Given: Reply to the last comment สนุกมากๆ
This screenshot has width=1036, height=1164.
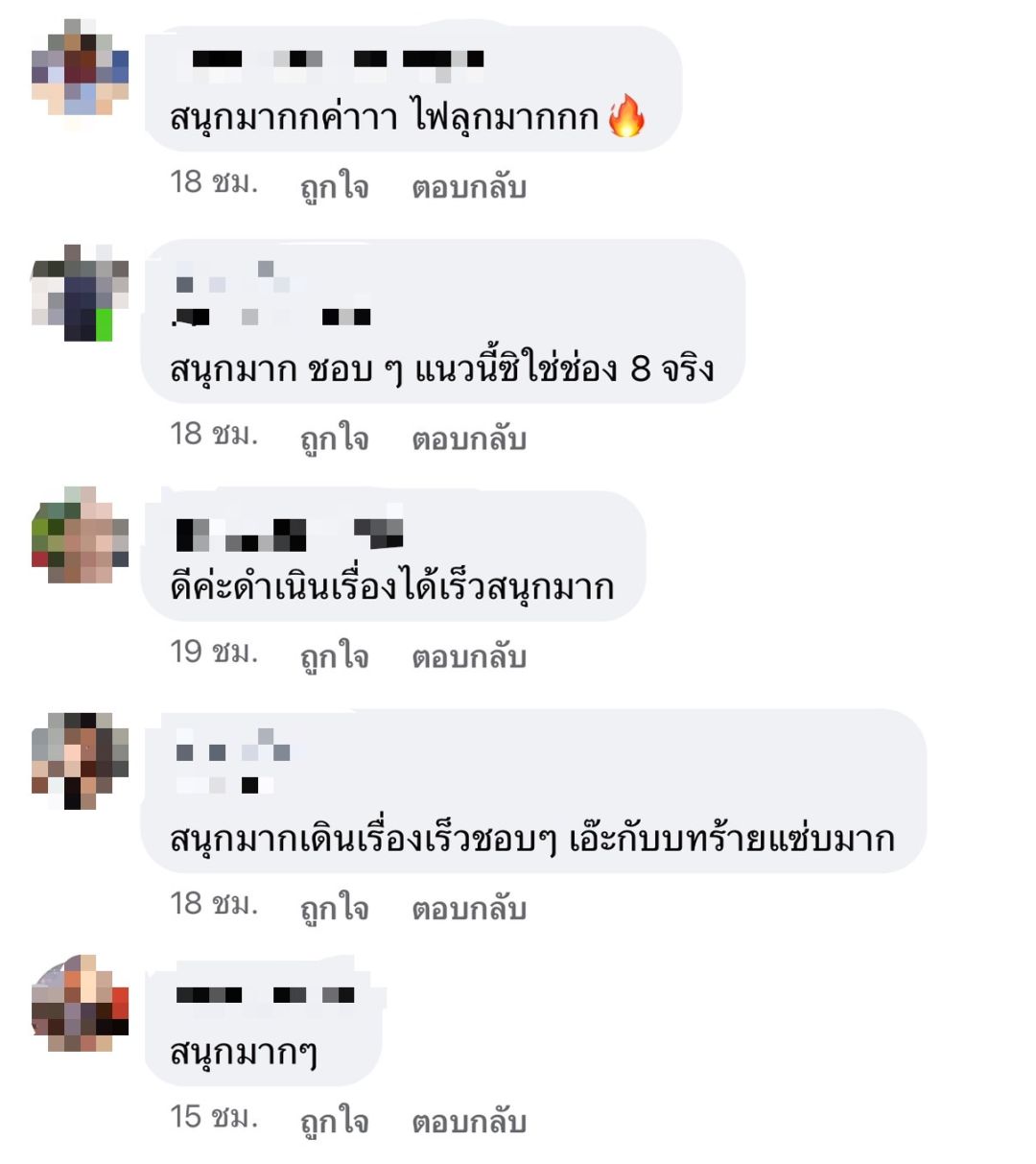Looking at the screenshot, I should pyautogui.click(x=469, y=1121).
